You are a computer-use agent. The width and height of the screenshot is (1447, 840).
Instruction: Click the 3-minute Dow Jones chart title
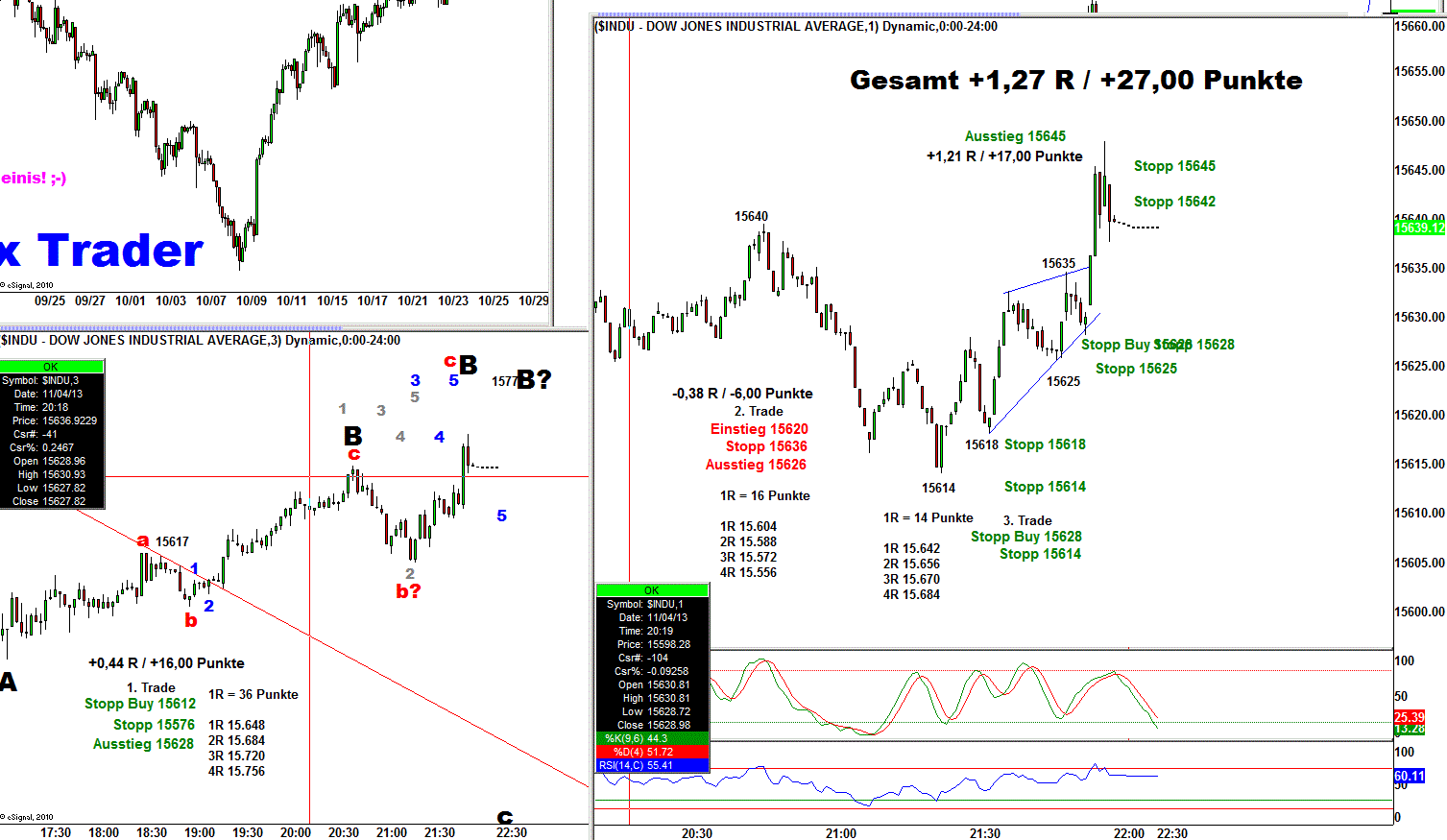click(x=201, y=340)
